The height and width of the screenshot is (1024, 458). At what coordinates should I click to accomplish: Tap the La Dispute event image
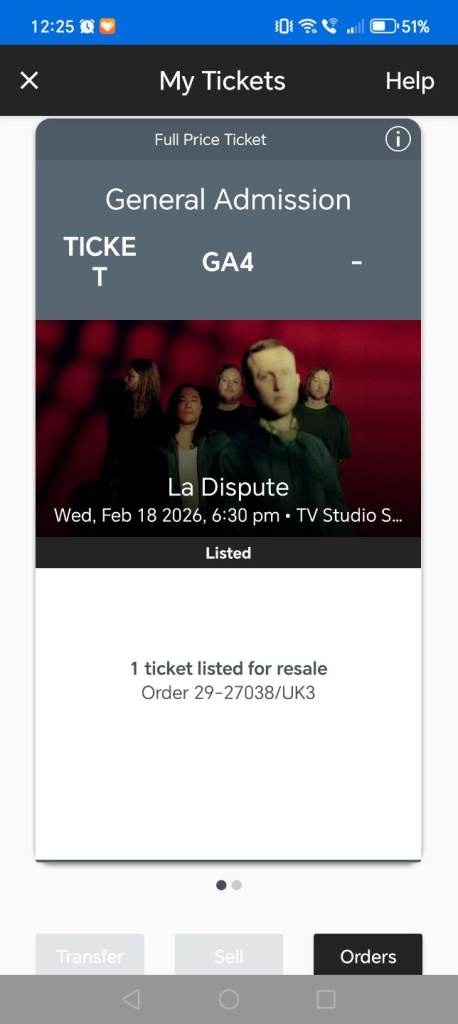228,428
